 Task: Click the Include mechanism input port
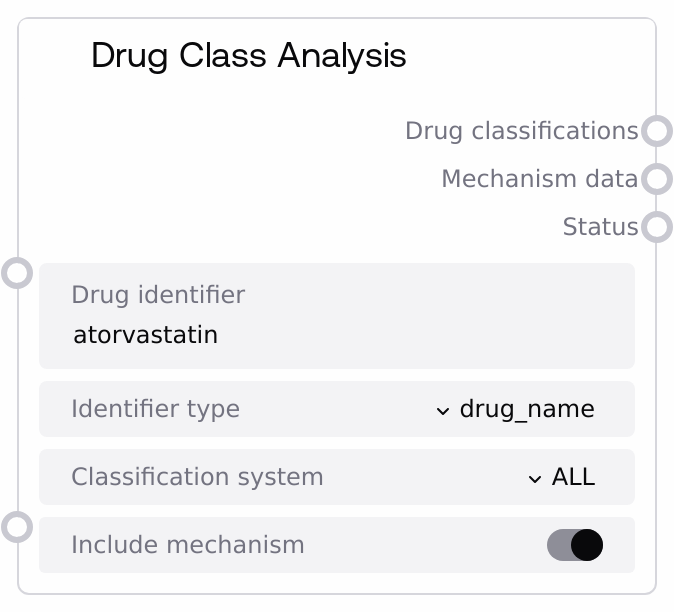click(18, 527)
